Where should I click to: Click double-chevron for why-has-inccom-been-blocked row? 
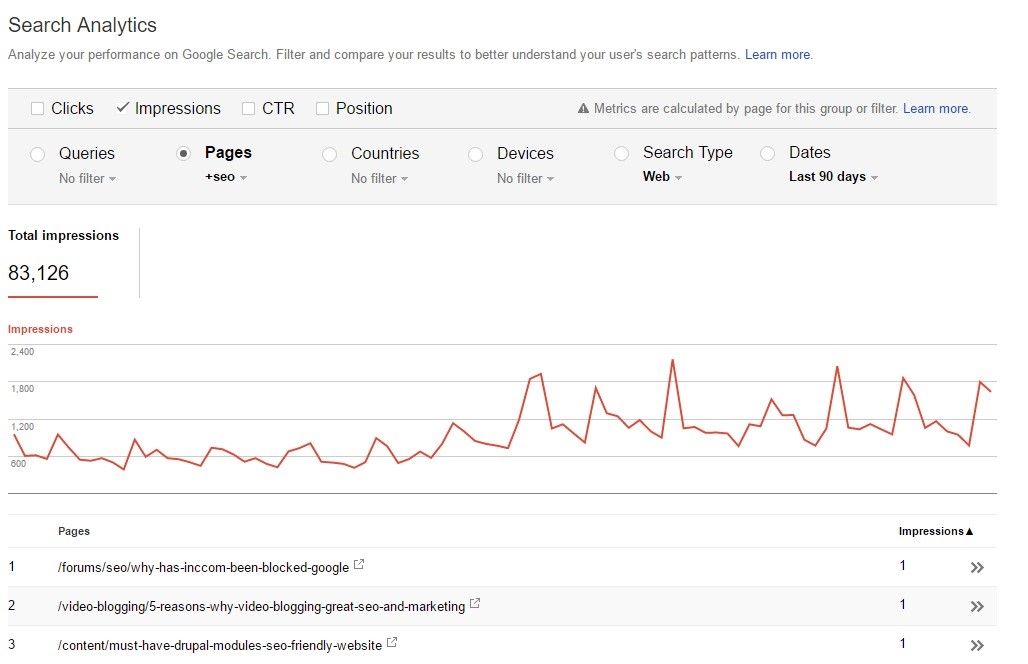pos(977,568)
